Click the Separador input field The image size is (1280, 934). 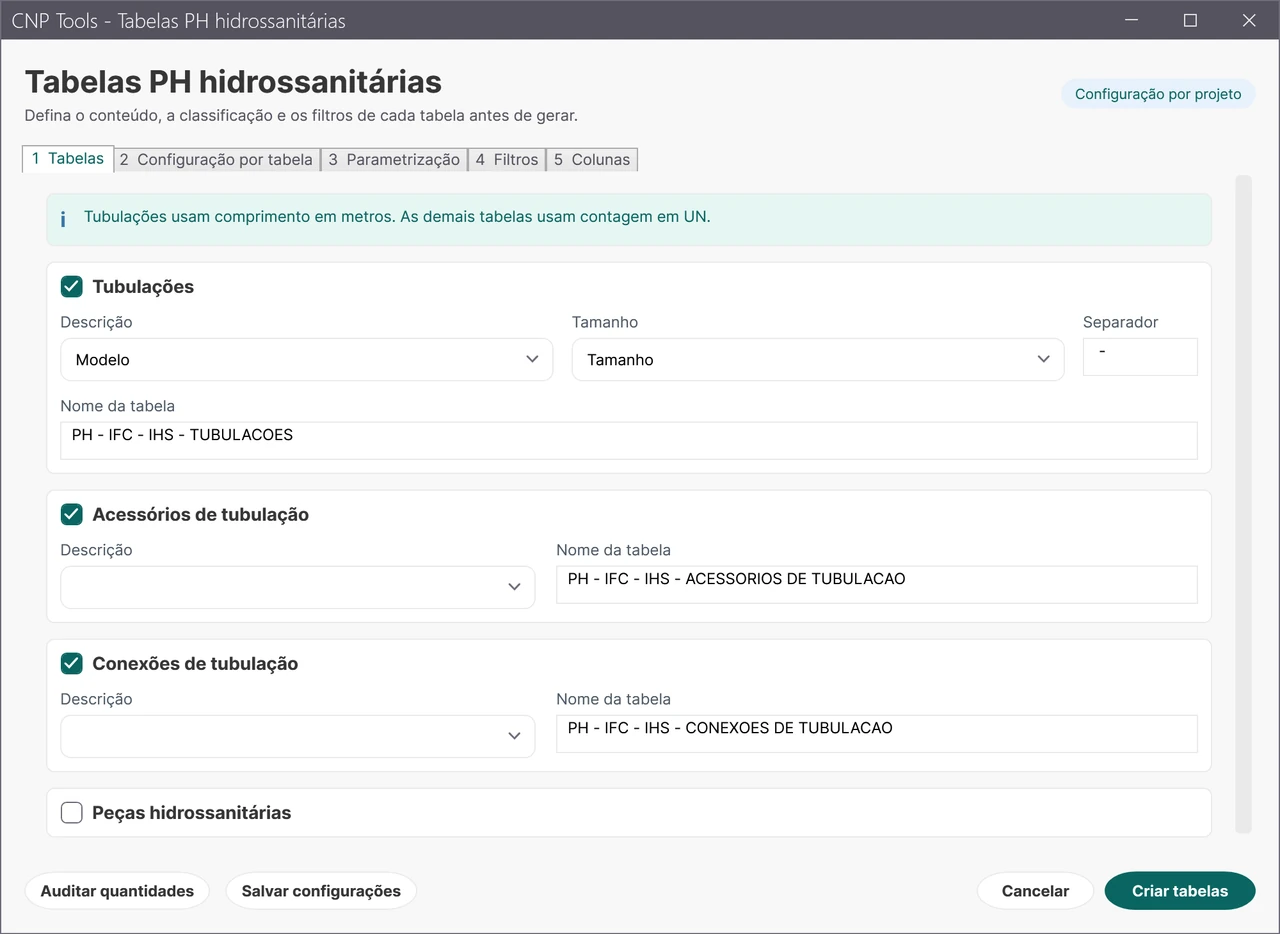pyautogui.click(x=1140, y=357)
